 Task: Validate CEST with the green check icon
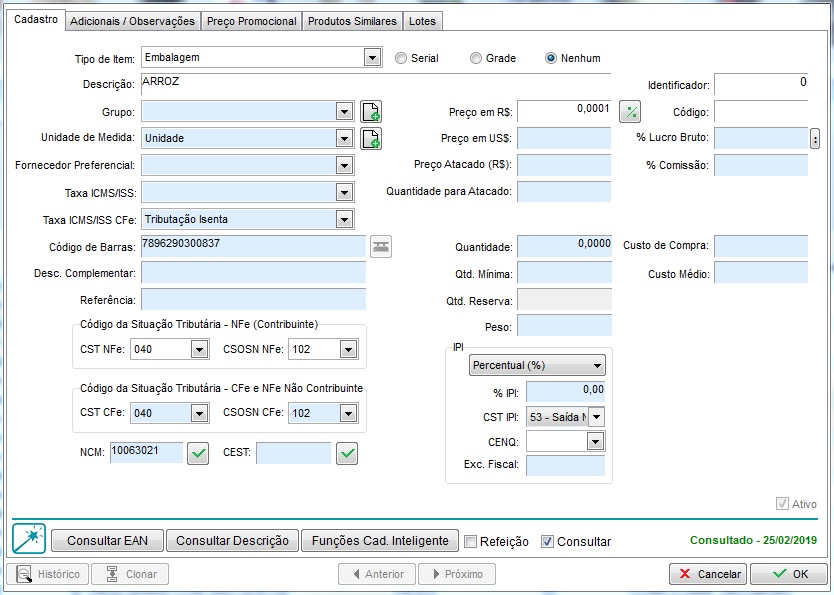[x=347, y=454]
